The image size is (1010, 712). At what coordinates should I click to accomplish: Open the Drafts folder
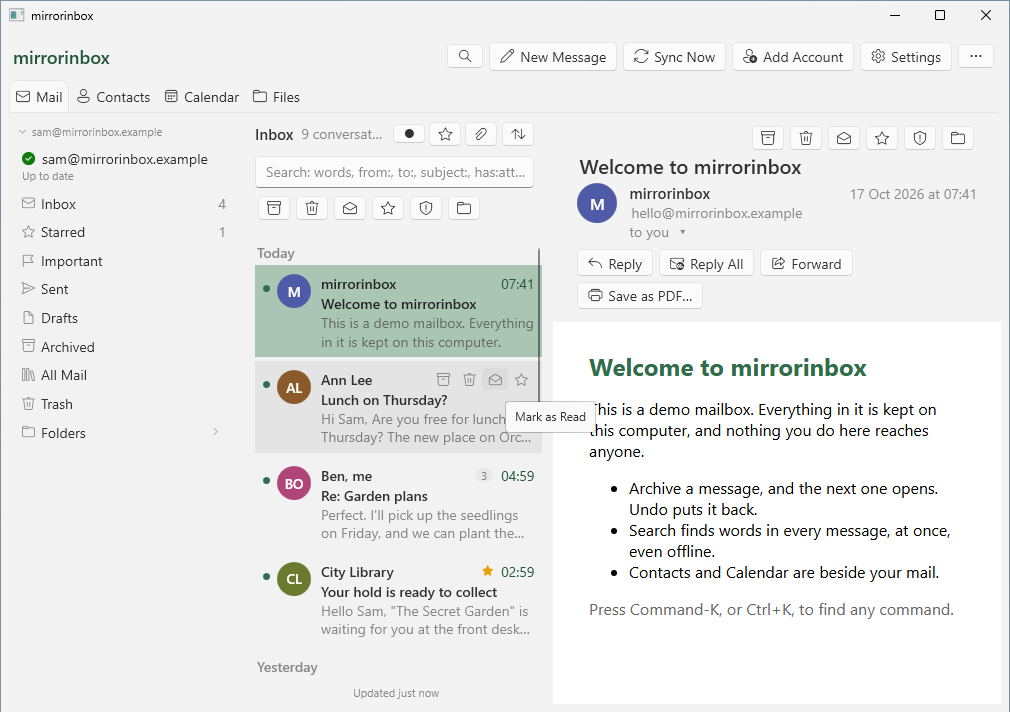[123, 318]
